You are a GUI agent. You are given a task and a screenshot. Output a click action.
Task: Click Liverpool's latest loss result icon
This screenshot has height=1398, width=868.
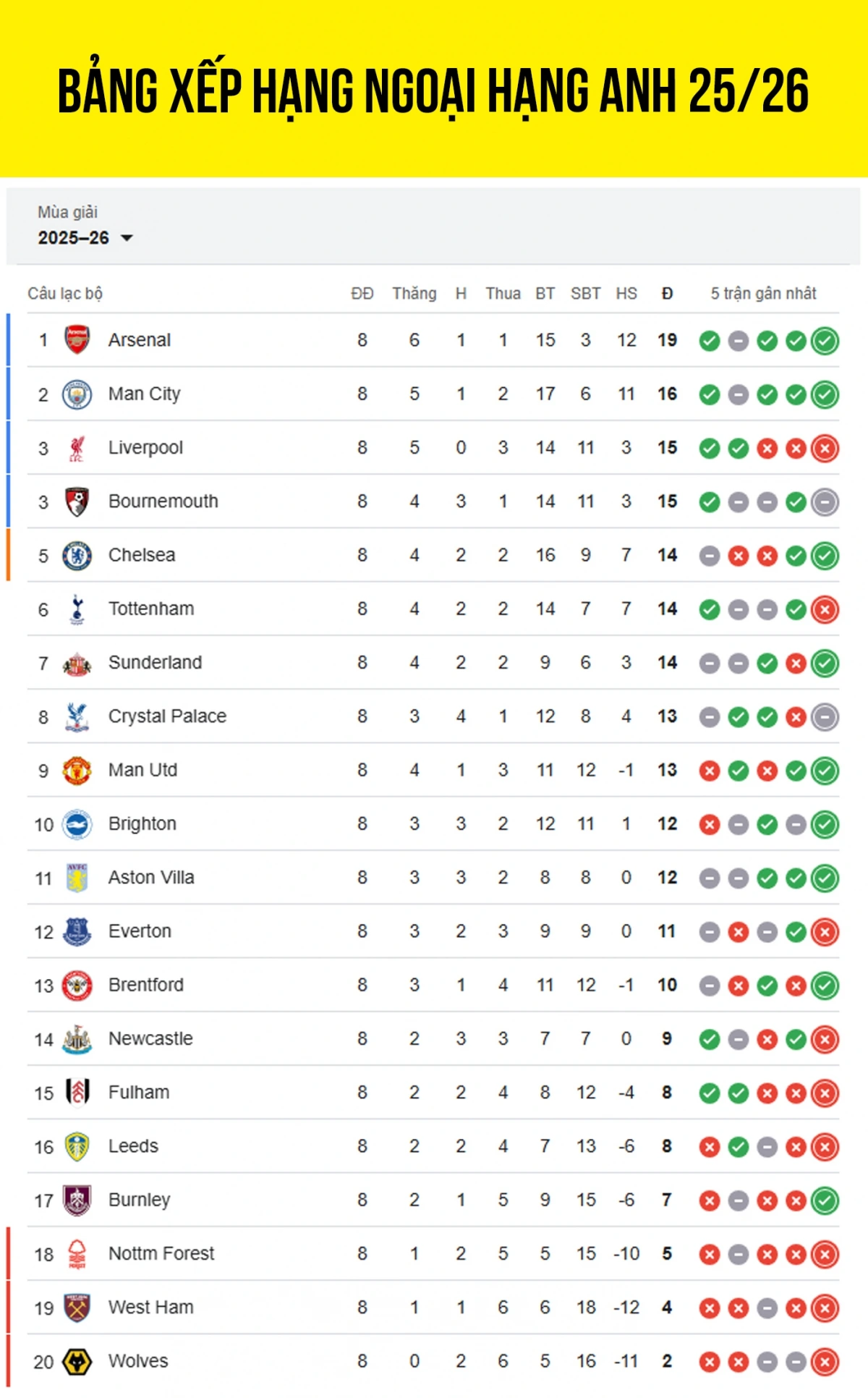point(825,449)
